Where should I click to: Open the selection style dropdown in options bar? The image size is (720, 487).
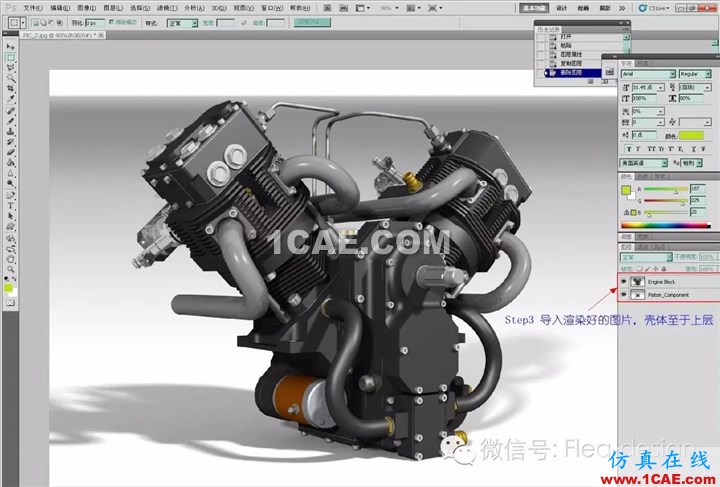183,23
